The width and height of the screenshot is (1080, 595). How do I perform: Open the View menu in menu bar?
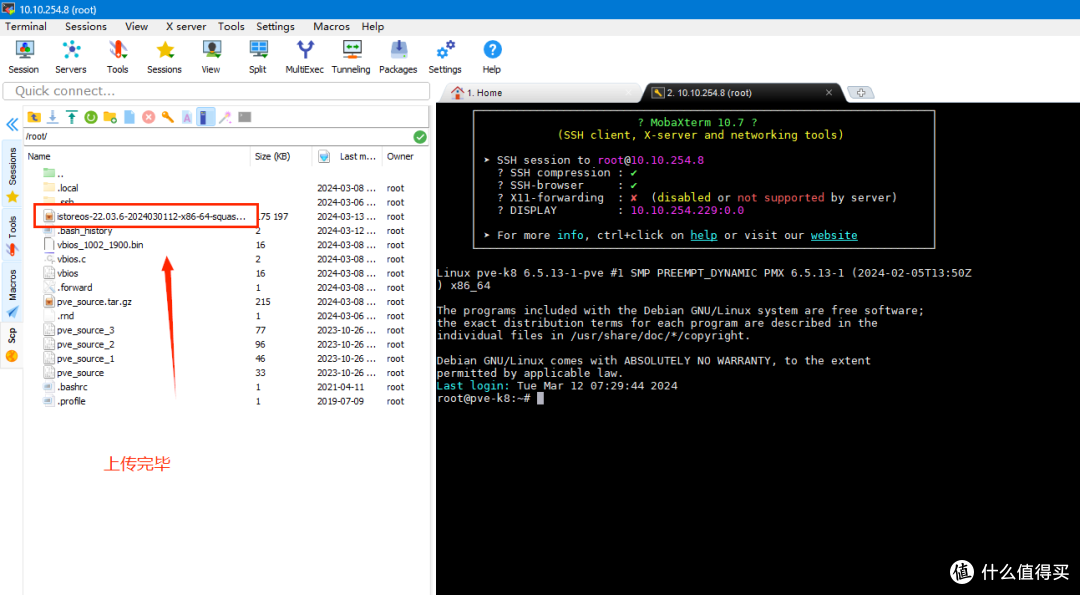(x=136, y=26)
